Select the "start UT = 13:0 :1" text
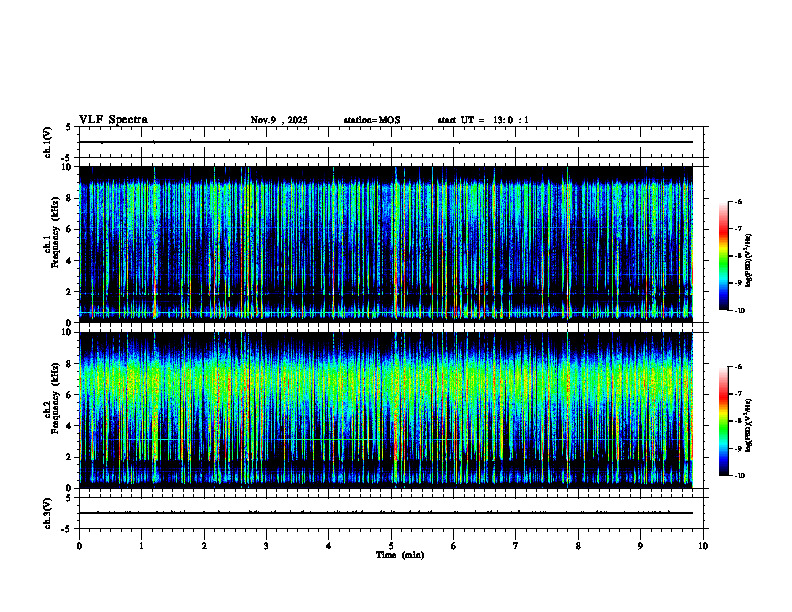Screen dimensions: 792x612 coord(483,120)
